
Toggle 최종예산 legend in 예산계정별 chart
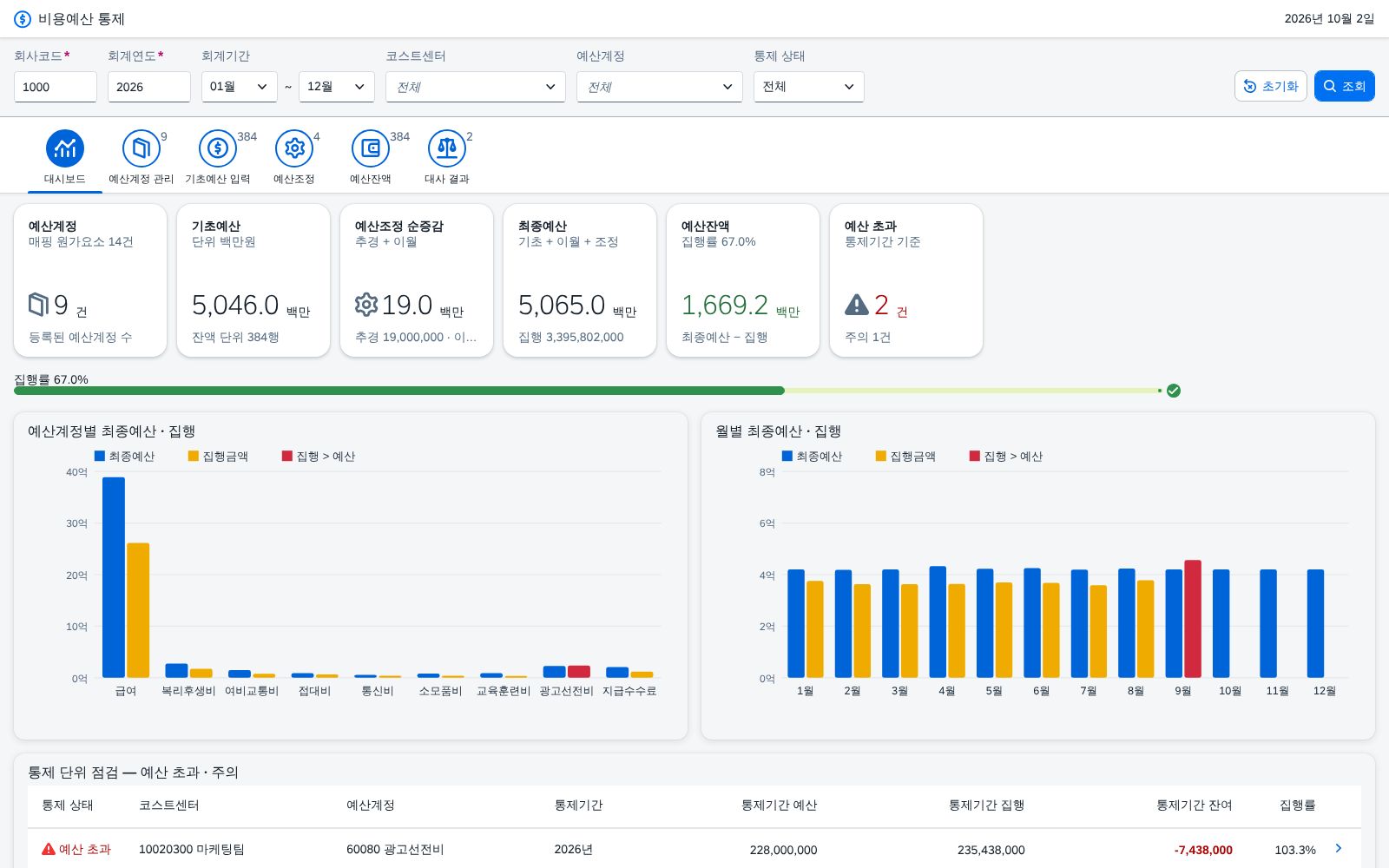[x=124, y=456]
